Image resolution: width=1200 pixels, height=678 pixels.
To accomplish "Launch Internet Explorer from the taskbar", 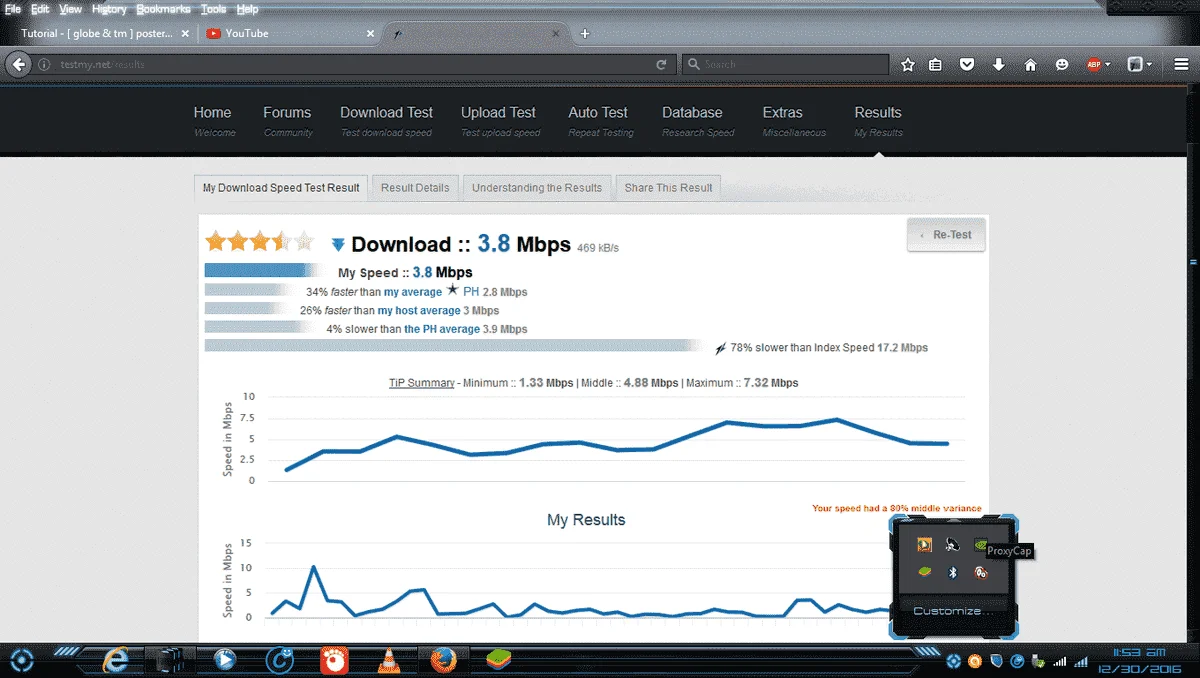I will point(116,660).
